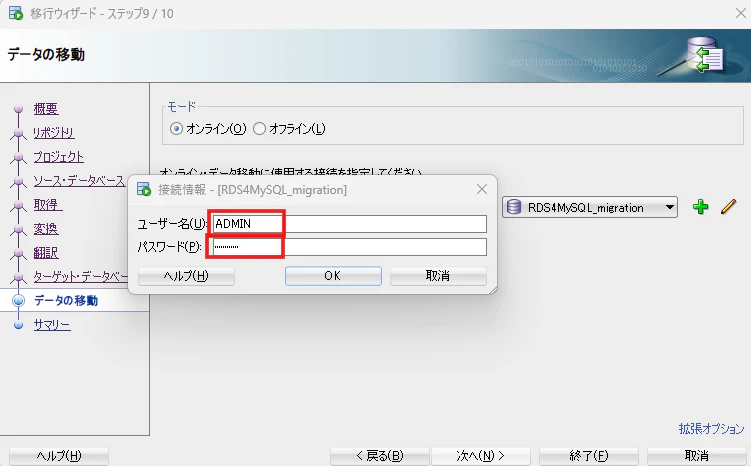Click migration wizard title bar icon
Viewport: 751px width, 466px height.
[x=16, y=13]
